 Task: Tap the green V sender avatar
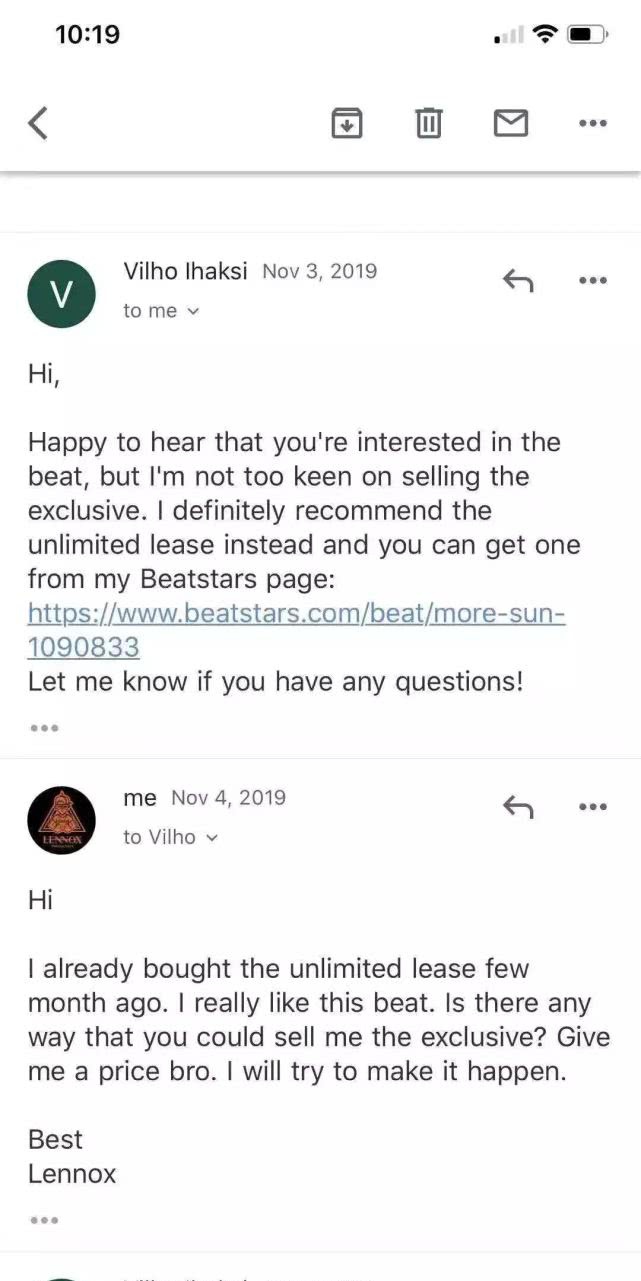coord(61,294)
